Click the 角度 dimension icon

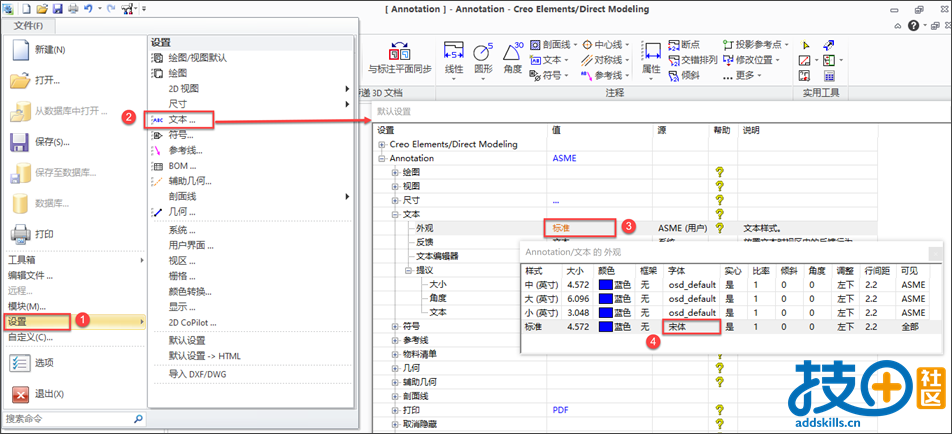pyautogui.click(x=513, y=52)
